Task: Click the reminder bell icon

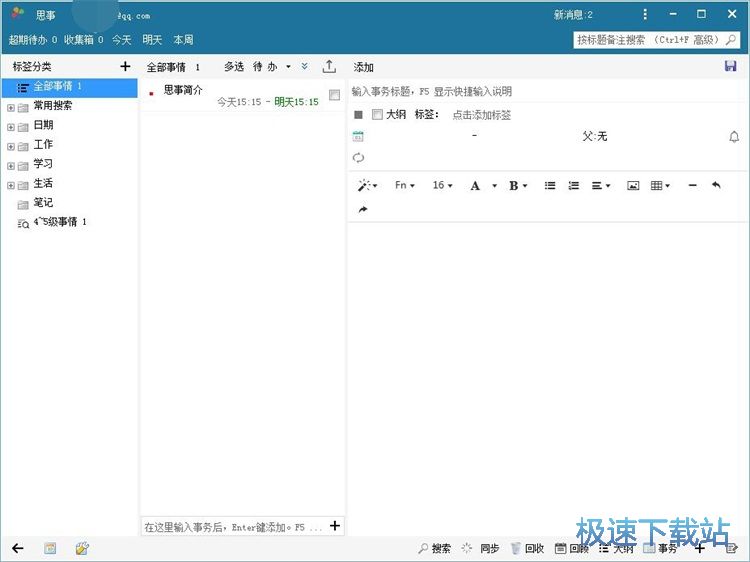Action: pos(734,136)
